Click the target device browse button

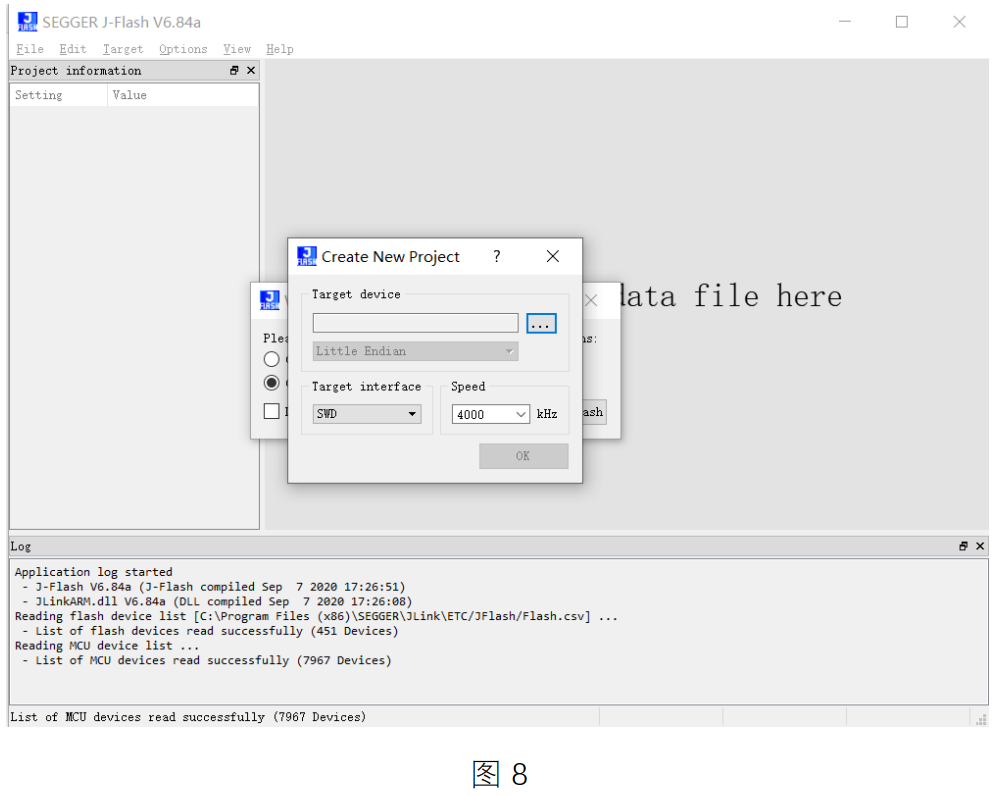pos(541,323)
